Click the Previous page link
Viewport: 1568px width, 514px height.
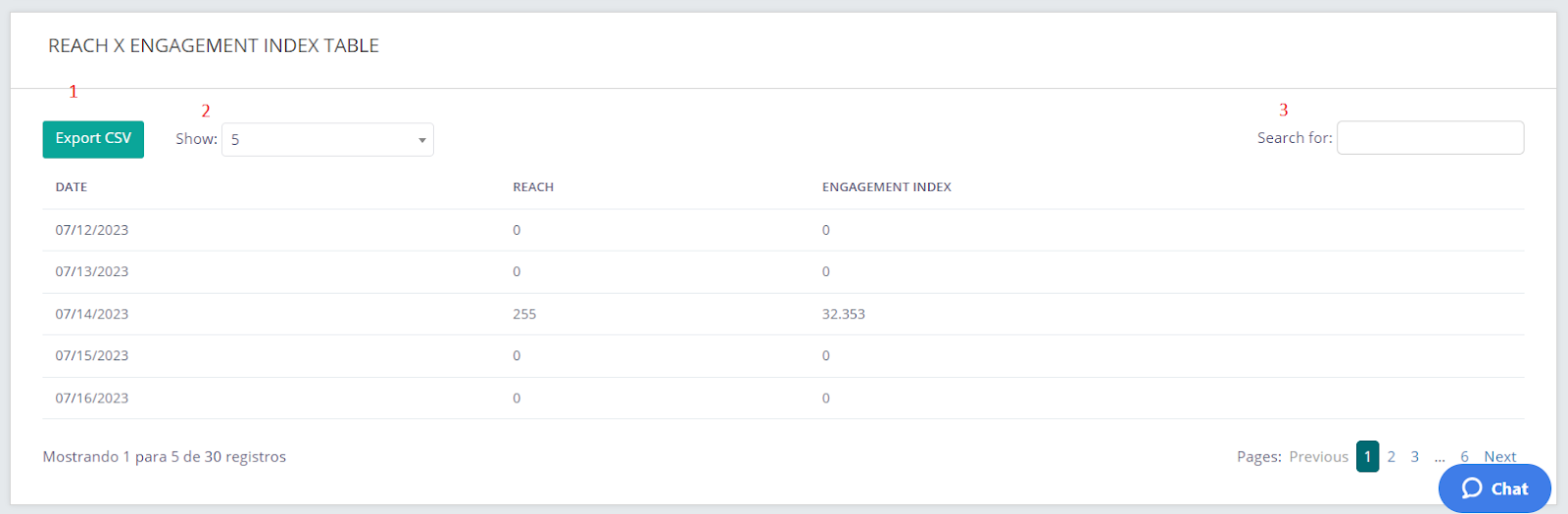pos(1318,457)
